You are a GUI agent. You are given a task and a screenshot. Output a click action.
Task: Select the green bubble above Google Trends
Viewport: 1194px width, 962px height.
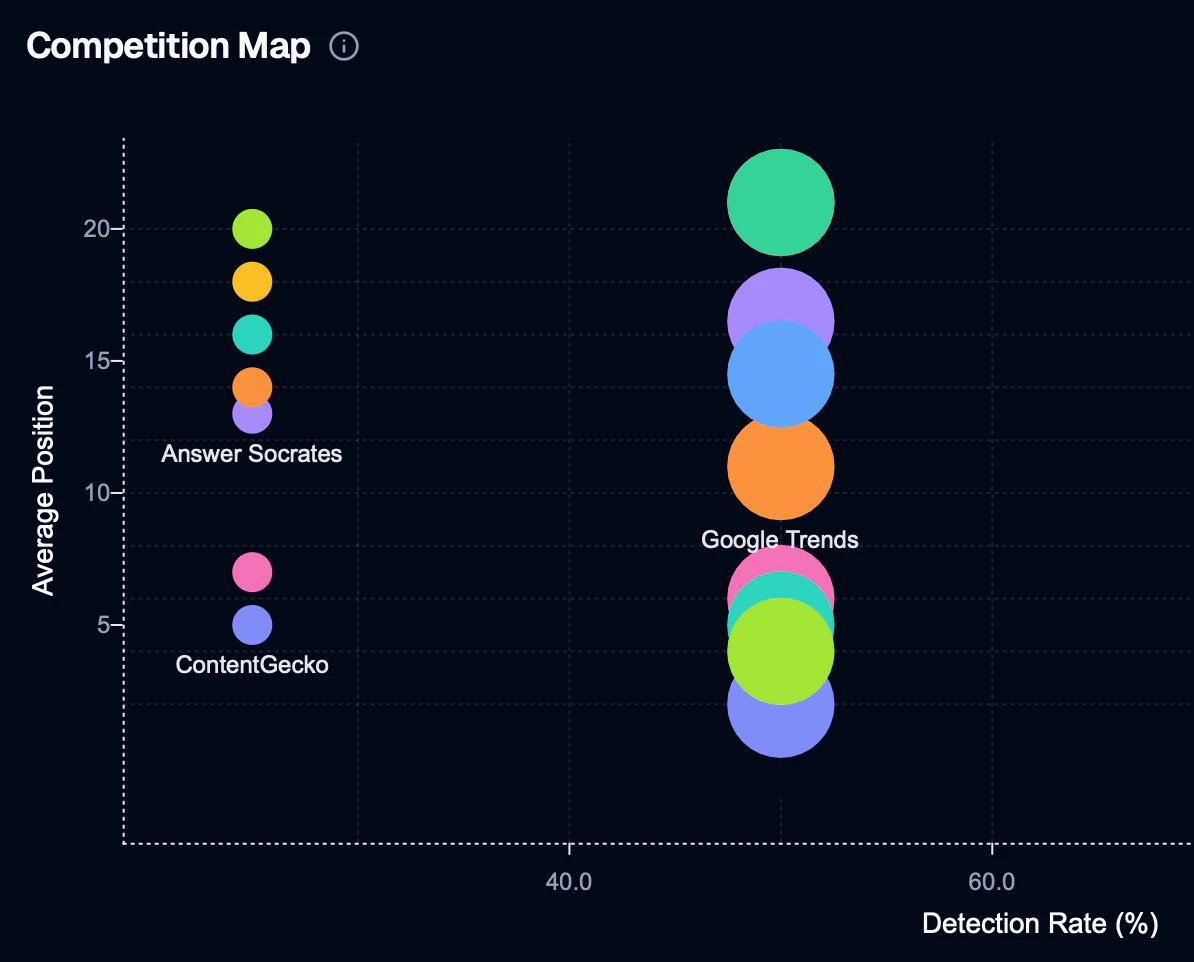[780, 201]
